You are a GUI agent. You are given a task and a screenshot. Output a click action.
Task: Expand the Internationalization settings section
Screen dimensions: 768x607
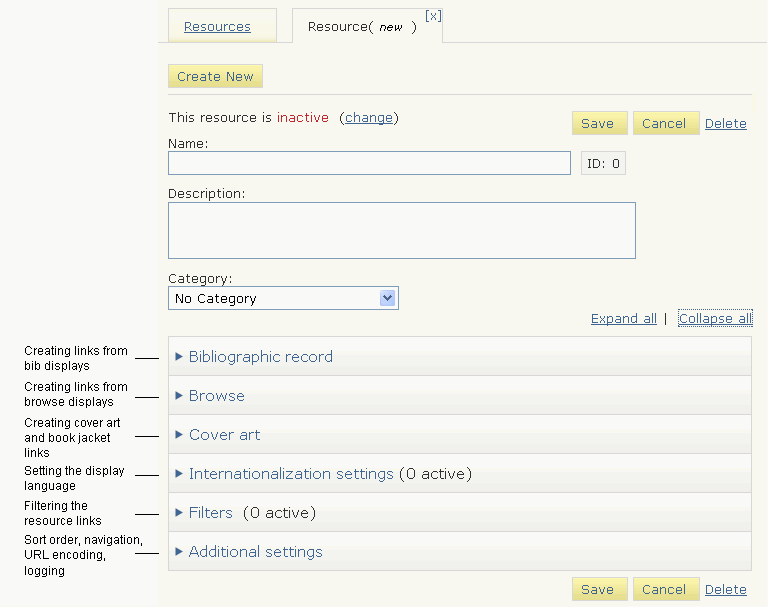click(459, 474)
